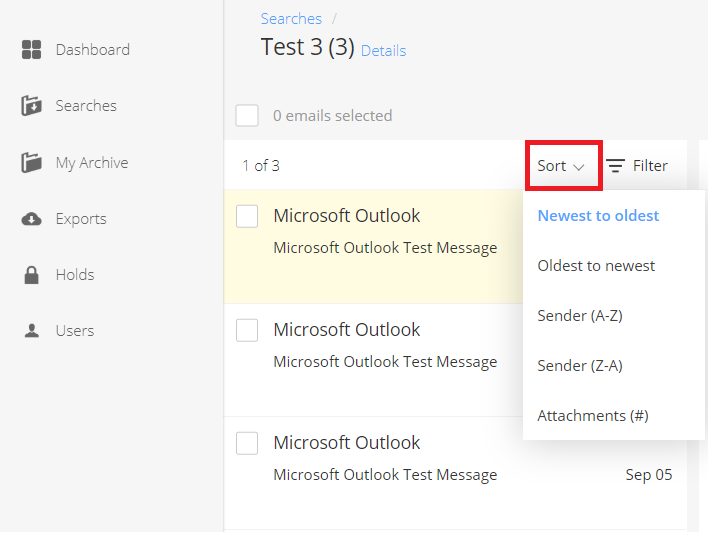Open Users via the person icon

click(x=31, y=331)
